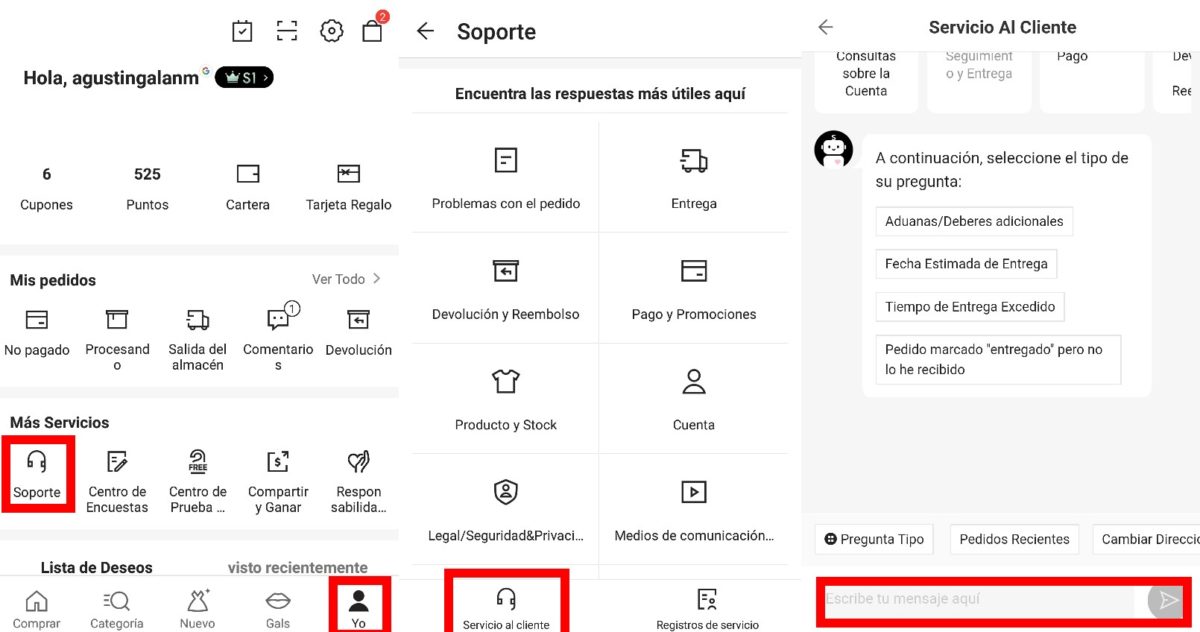Viewport: 1200px width, 632px height.
Task: Open Cartera wallet
Action: [x=248, y=187]
